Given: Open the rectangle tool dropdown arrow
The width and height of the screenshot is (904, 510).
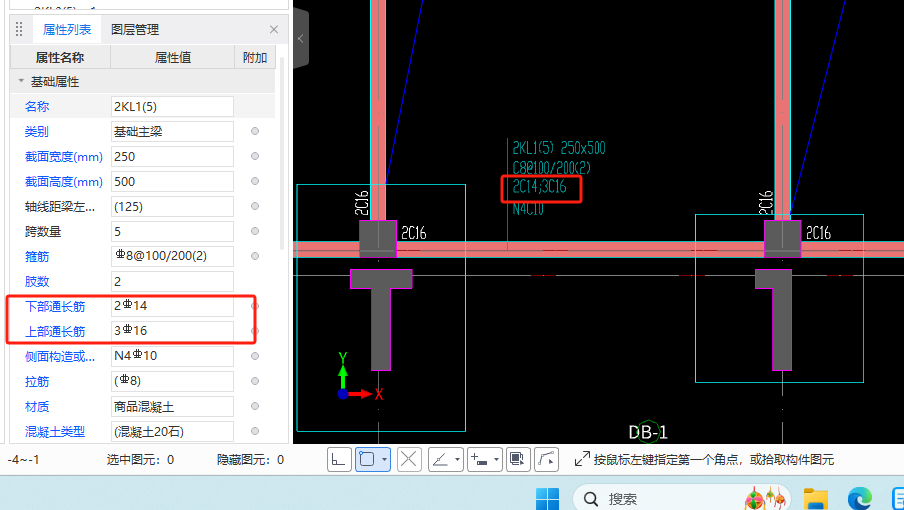Looking at the screenshot, I should point(384,459).
